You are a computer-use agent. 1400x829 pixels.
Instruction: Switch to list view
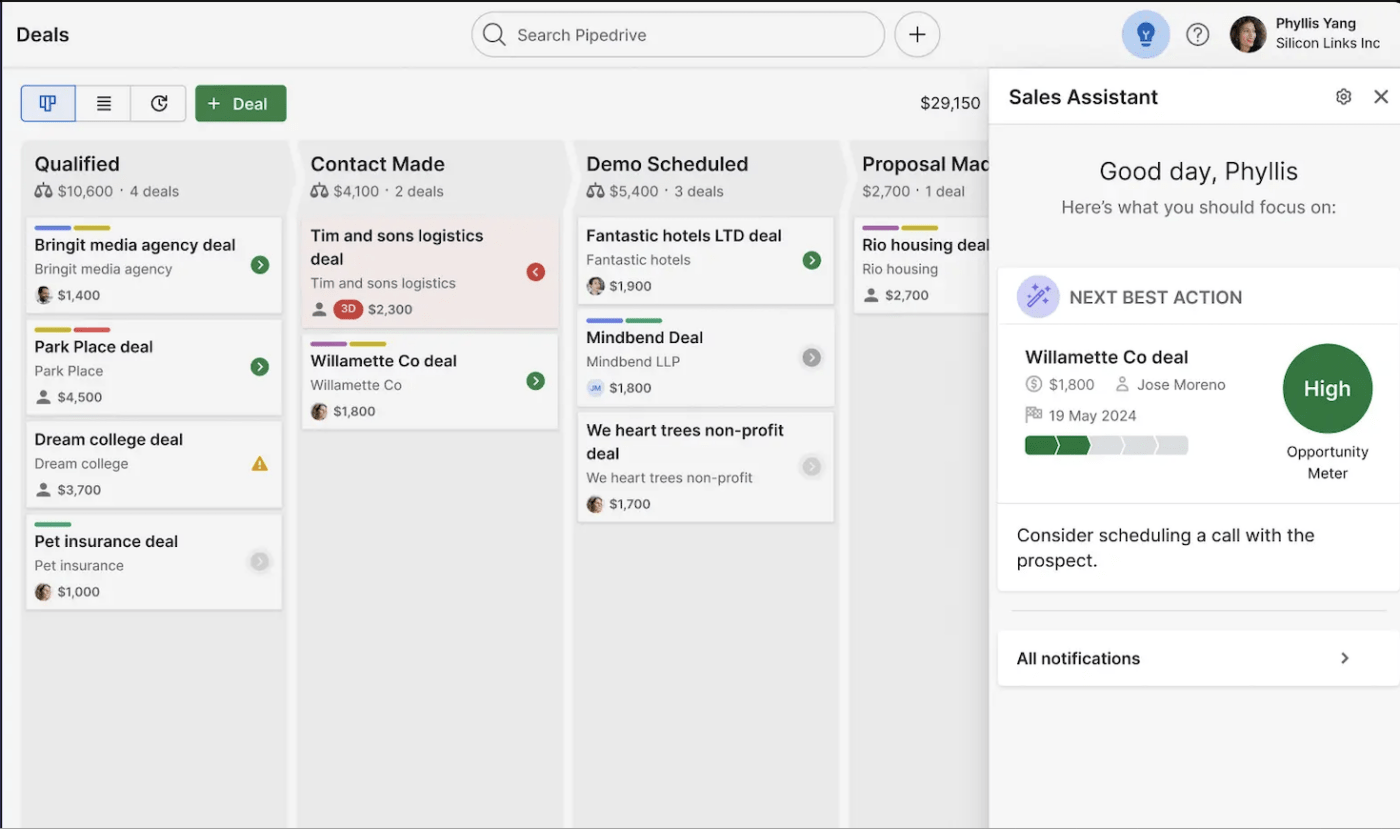tap(104, 103)
